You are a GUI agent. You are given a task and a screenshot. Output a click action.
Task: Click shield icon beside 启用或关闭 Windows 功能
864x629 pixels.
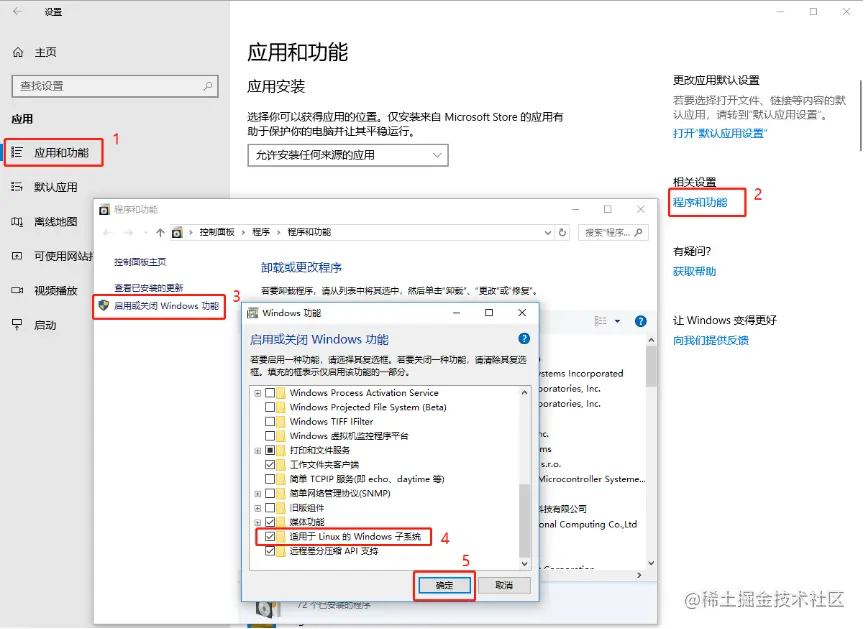104,305
